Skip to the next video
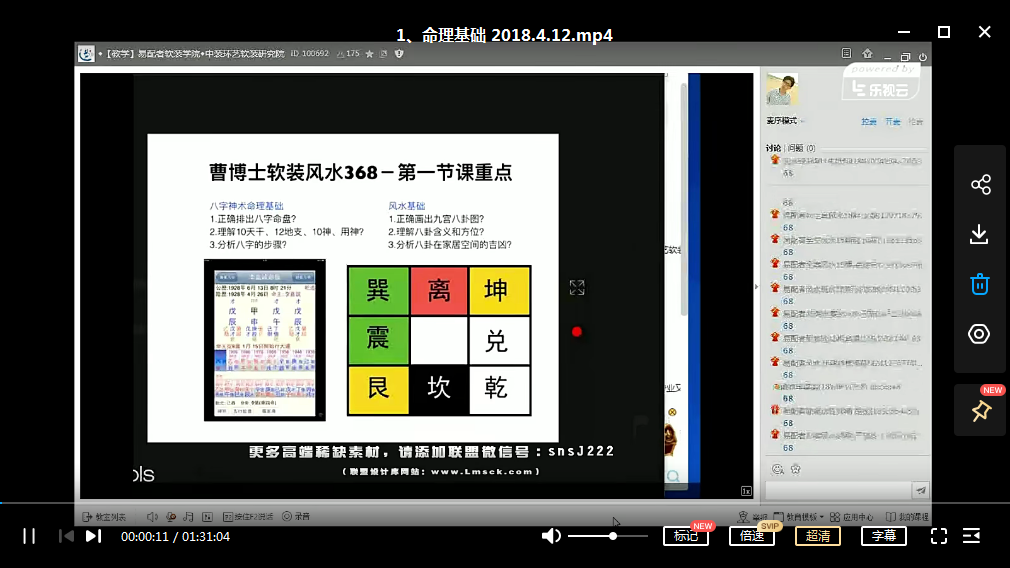Screen dimensions: 1010x568 (x=93, y=536)
